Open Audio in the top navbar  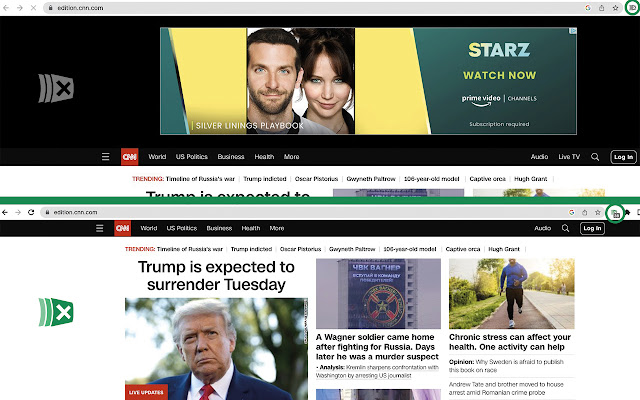tap(539, 157)
